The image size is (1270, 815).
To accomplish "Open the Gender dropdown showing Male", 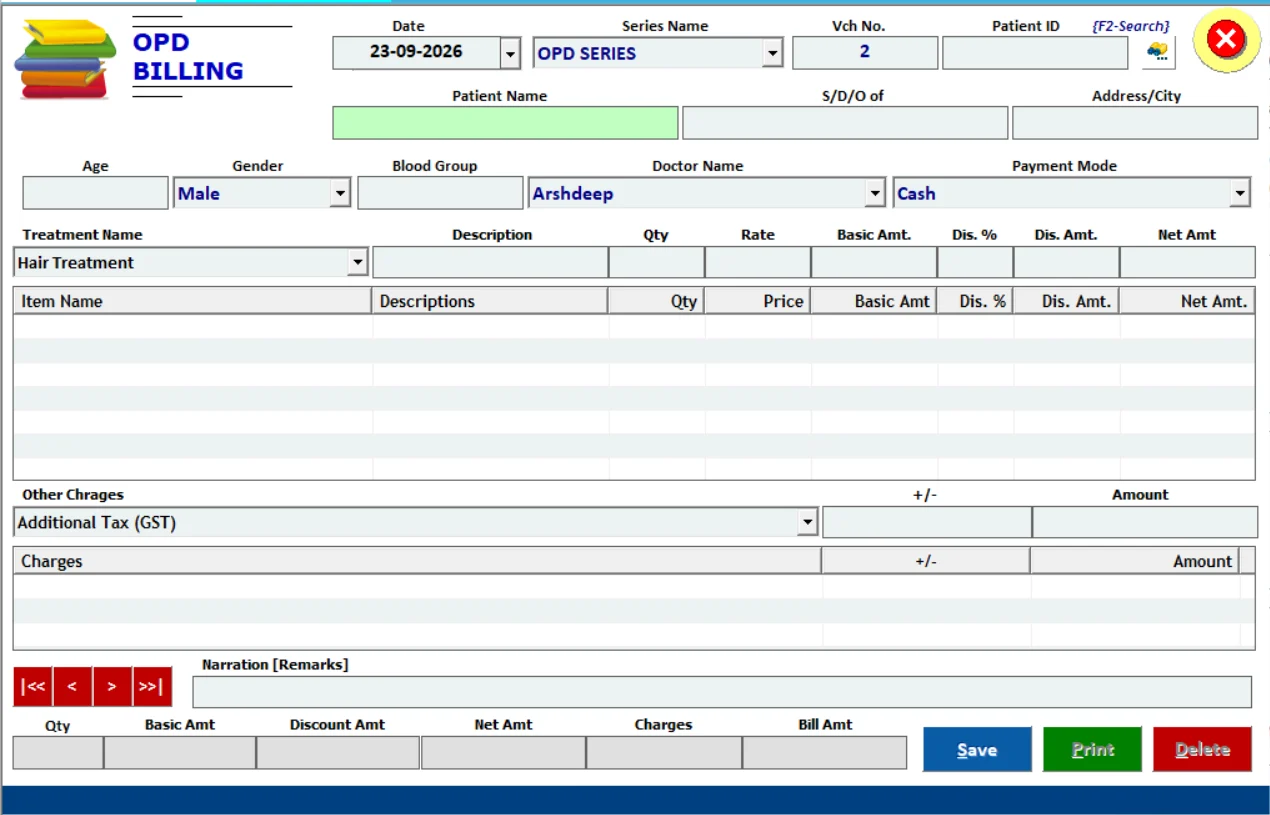I will click(x=340, y=193).
